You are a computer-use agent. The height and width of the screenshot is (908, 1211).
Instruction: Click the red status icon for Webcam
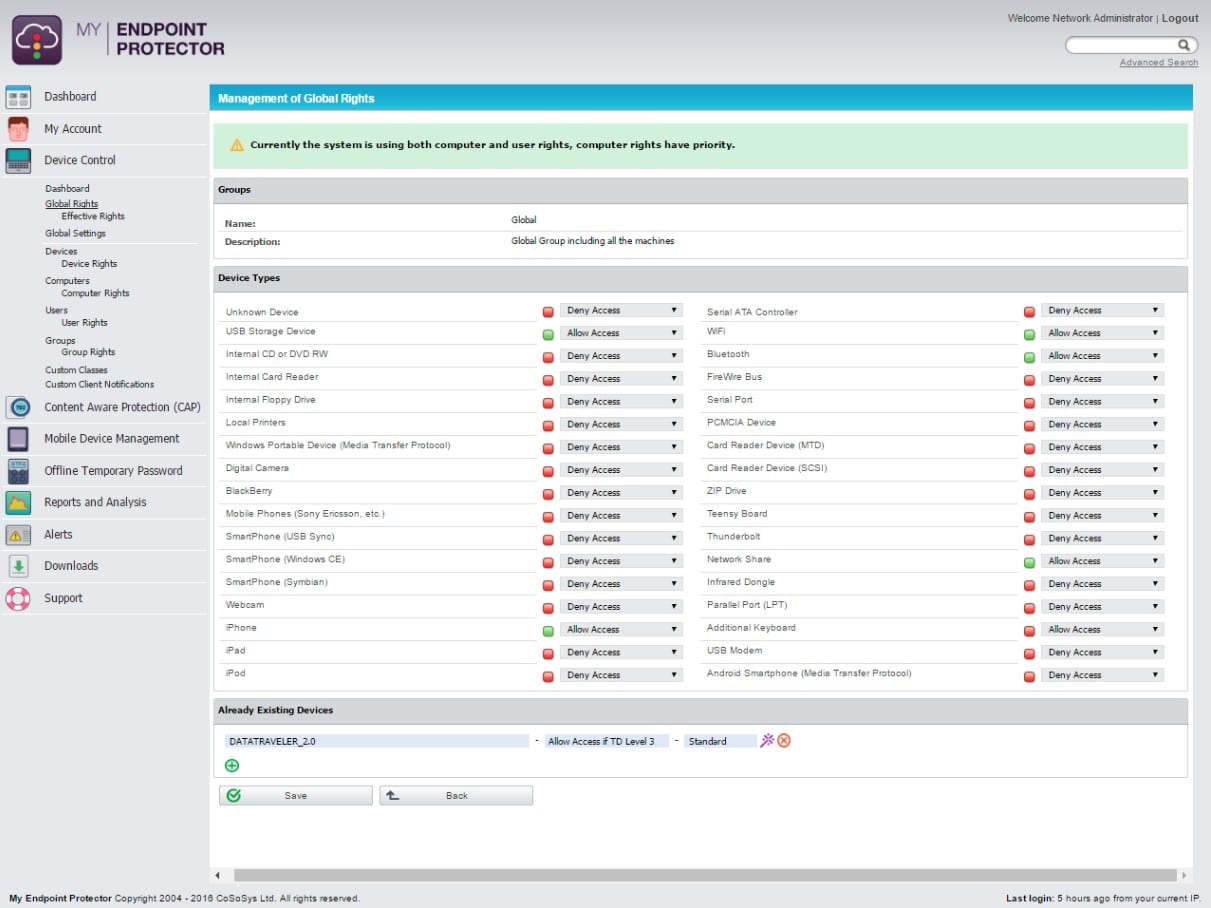pyautogui.click(x=548, y=608)
